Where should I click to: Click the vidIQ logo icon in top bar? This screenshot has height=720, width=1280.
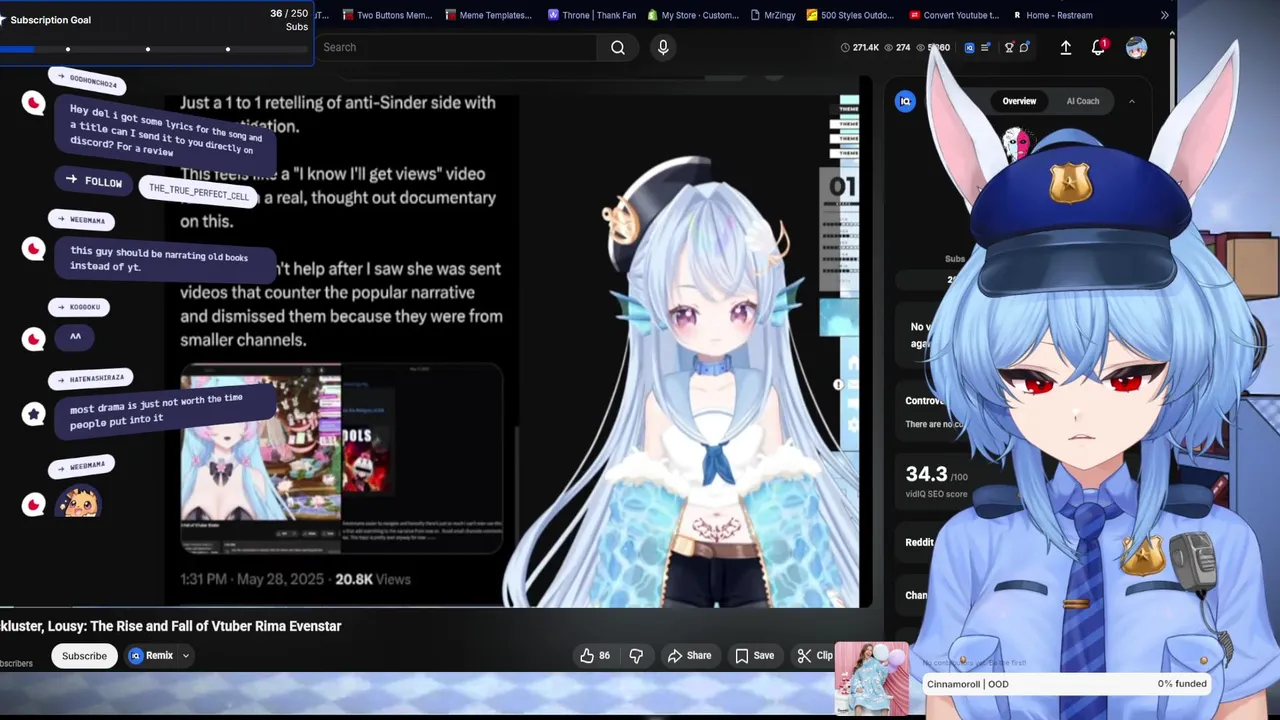coord(969,47)
